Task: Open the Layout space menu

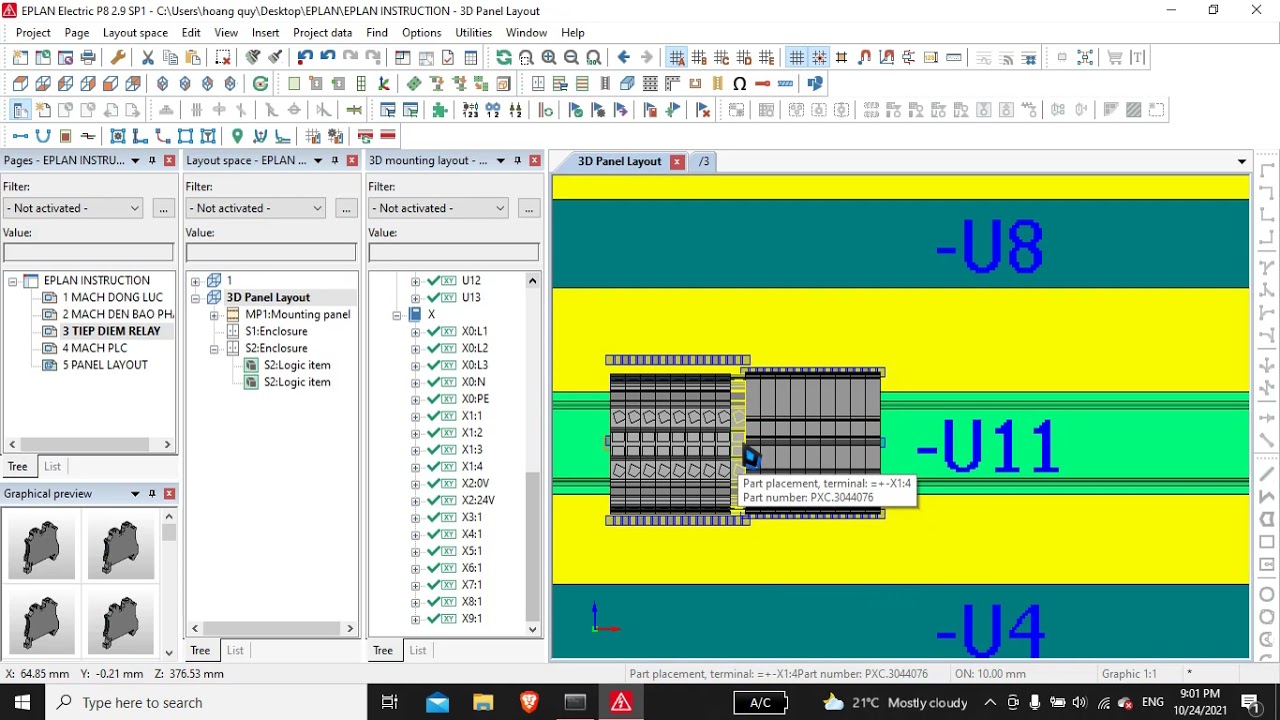Action: click(x=135, y=33)
